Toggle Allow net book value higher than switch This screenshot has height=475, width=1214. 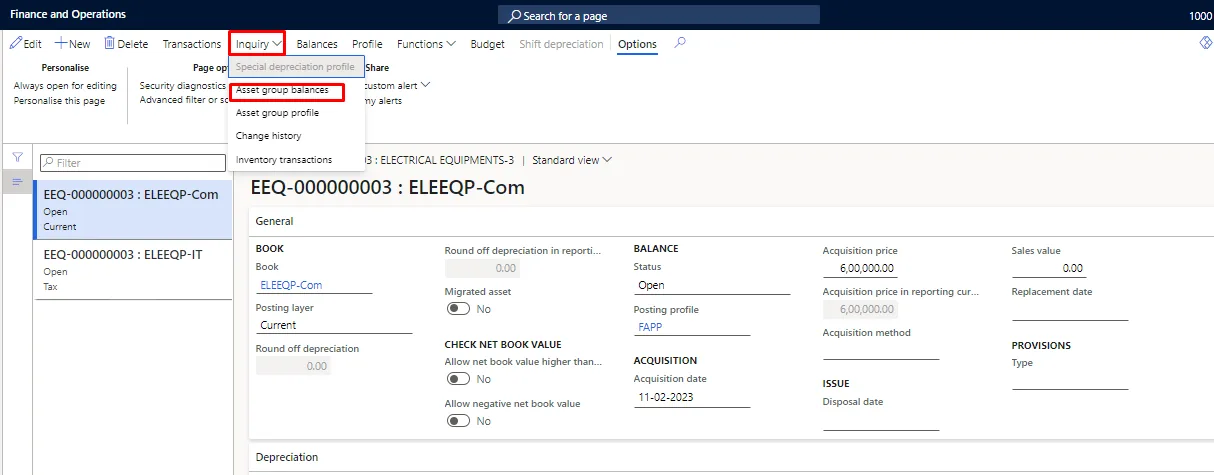click(458, 379)
